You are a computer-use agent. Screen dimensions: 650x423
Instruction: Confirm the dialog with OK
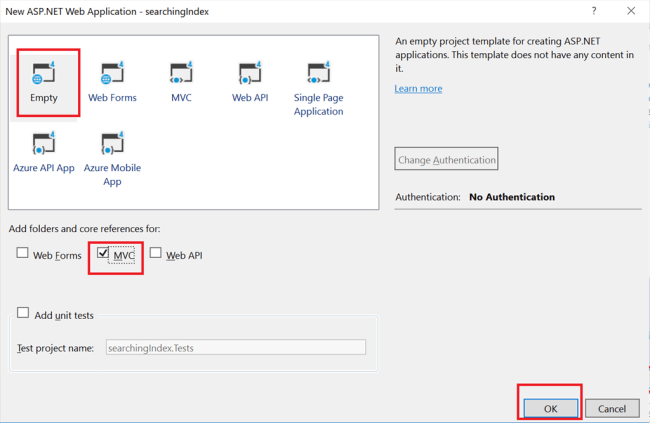(x=551, y=409)
